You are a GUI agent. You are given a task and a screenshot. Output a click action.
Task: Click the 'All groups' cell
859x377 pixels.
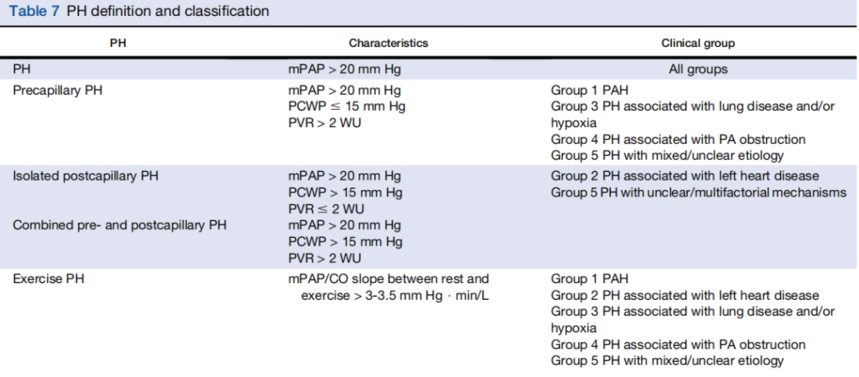698,70
